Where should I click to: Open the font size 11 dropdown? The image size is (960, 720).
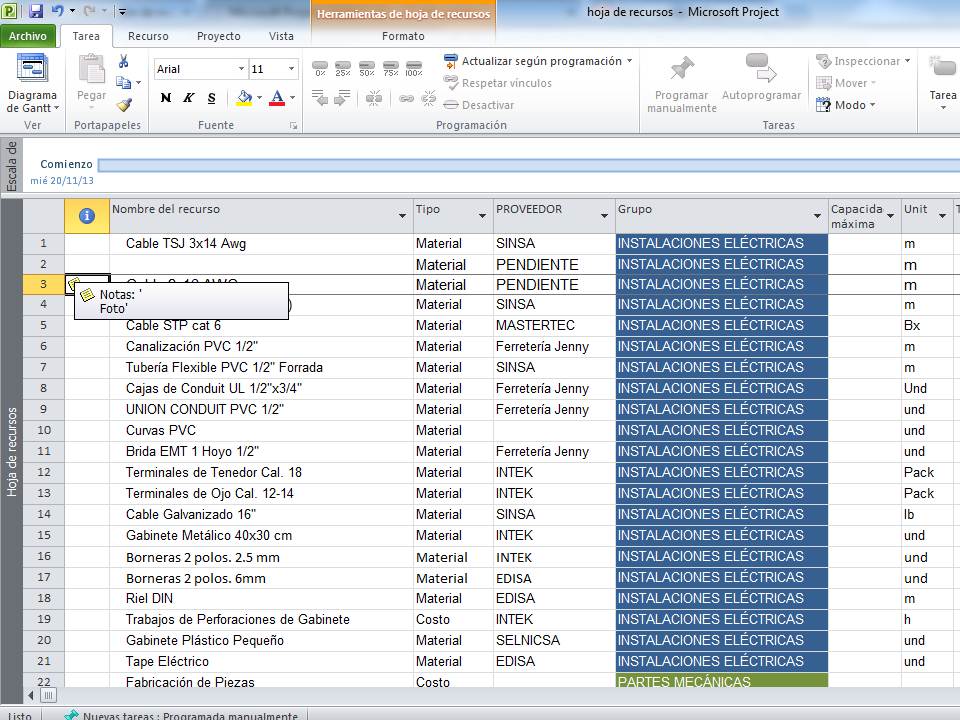point(291,69)
